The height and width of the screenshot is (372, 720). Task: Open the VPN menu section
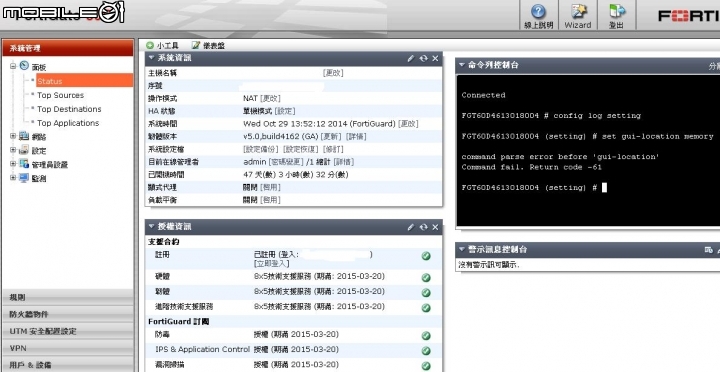(68, 348)
